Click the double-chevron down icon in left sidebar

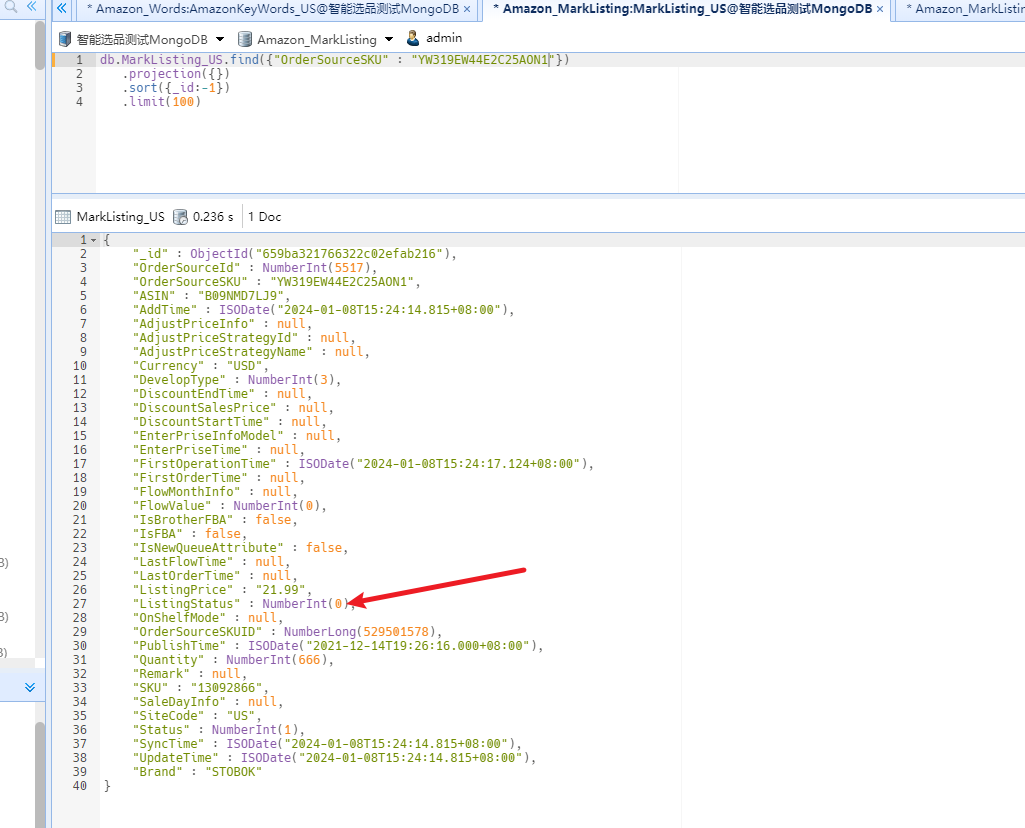pos(30,687)
